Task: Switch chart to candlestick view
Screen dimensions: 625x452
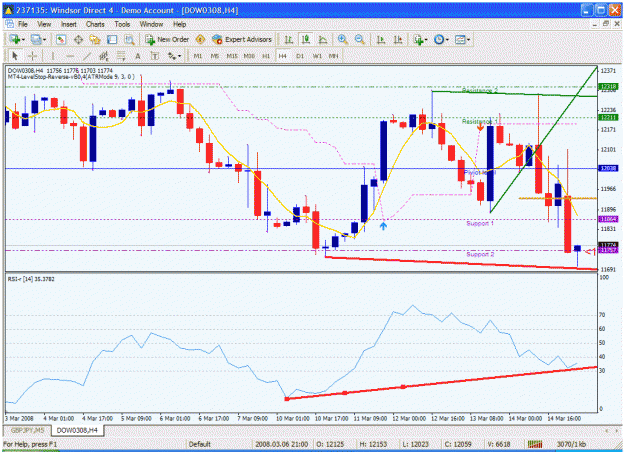Action: [306, 39]
